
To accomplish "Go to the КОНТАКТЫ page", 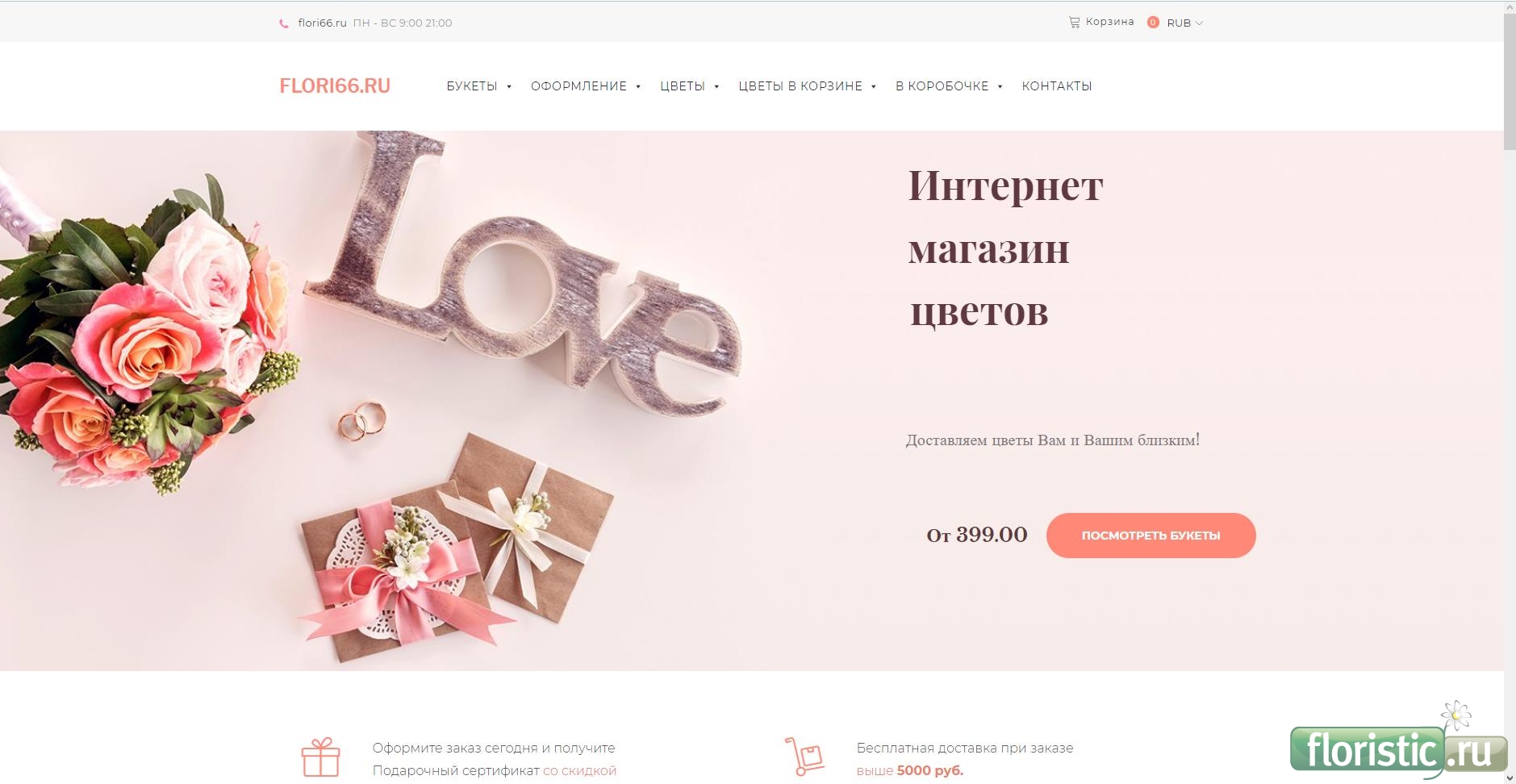I will (x=1057, y=86).
